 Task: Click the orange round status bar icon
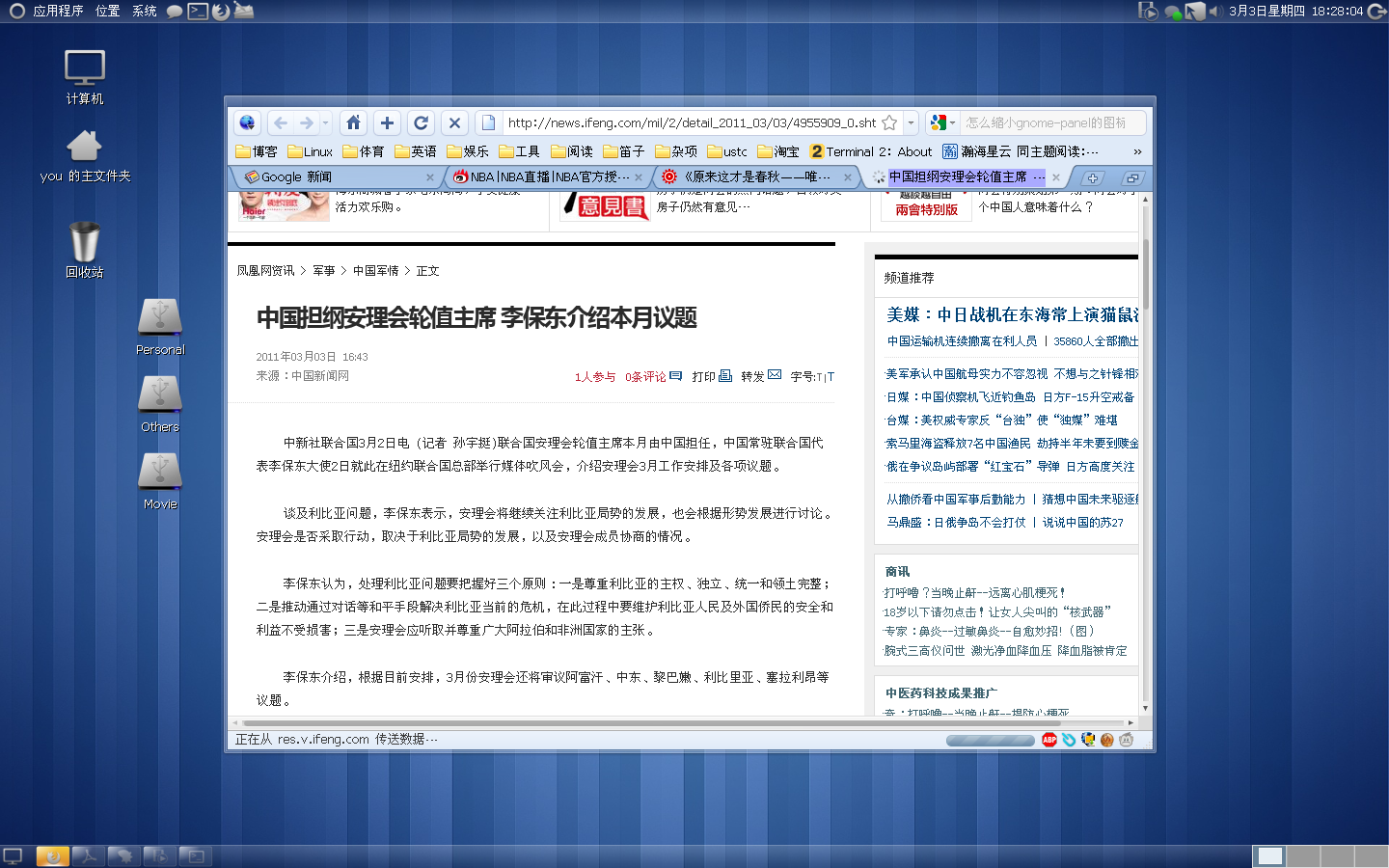[1106, 740]
